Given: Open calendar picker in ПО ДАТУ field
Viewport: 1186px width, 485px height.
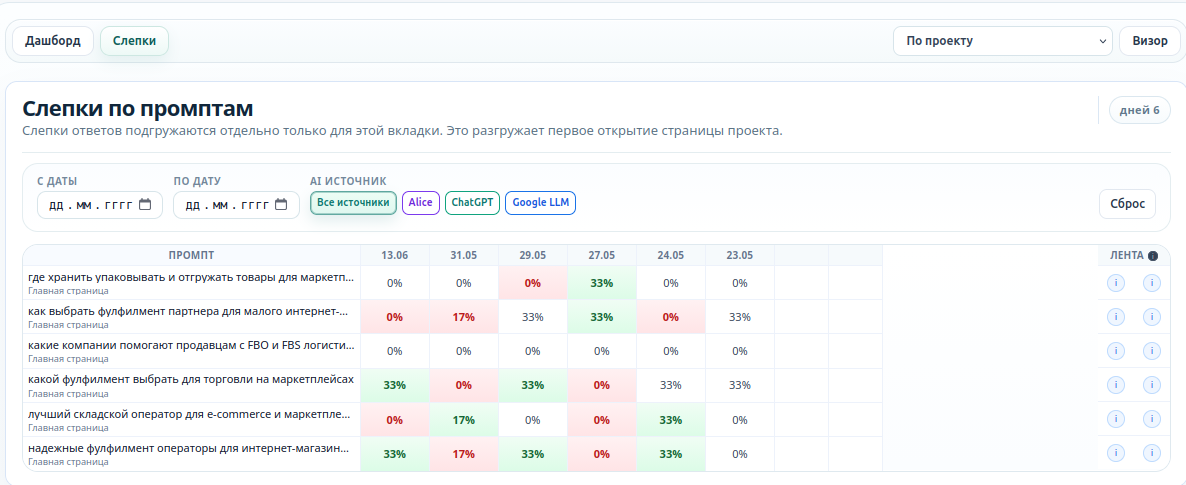Looking at the screenshot, I should click(281, 204).
